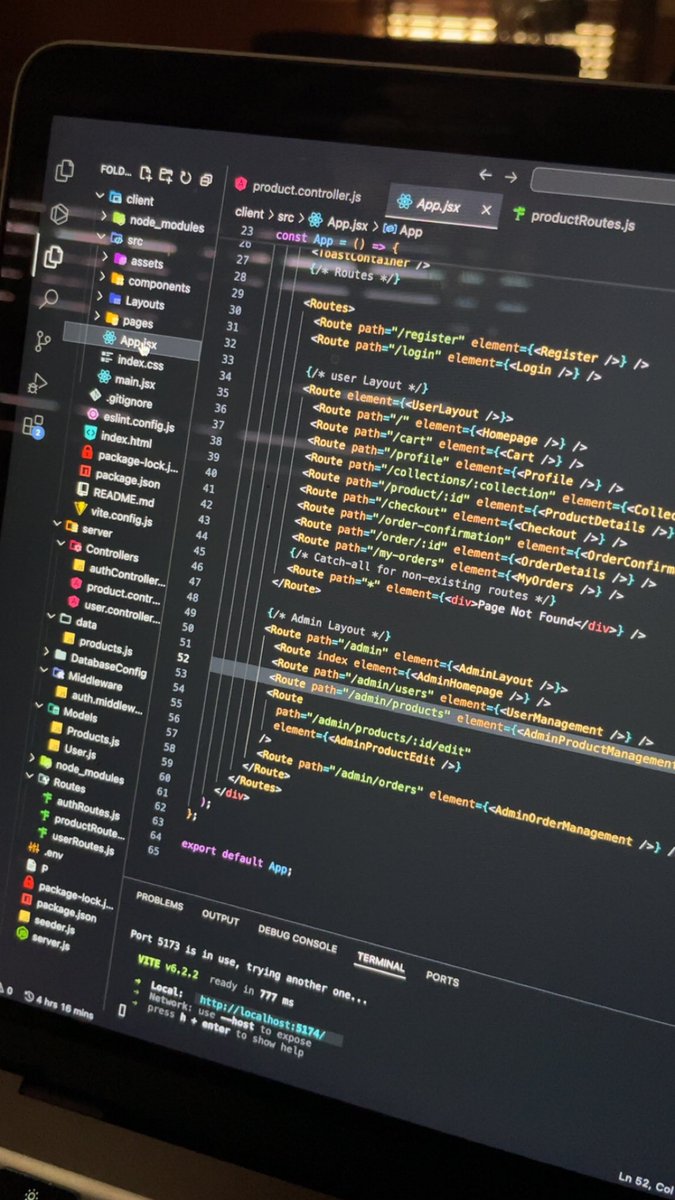Open authRoutes.js under Routes
Screen dimensions: 675x1200
pos(88,806)
